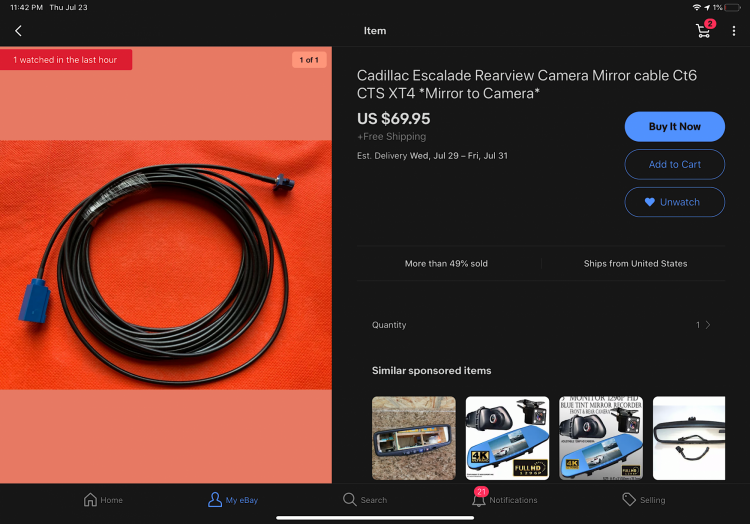Tap the Selling tag icon
Screen dimensions: 750x524
tap(629, 500)
